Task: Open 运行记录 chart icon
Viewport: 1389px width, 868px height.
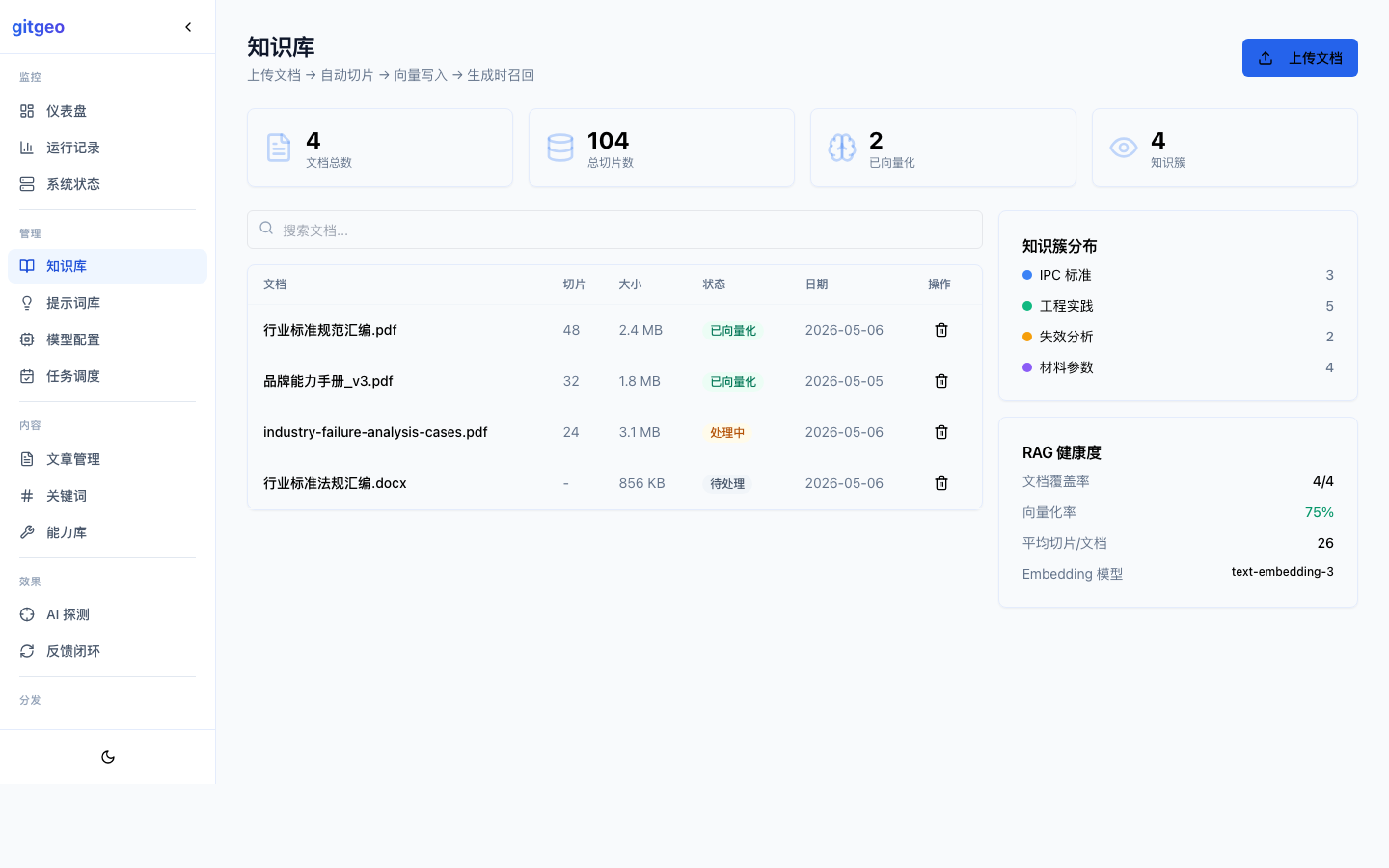Action: pyautogui.click(x=27, y=148)
